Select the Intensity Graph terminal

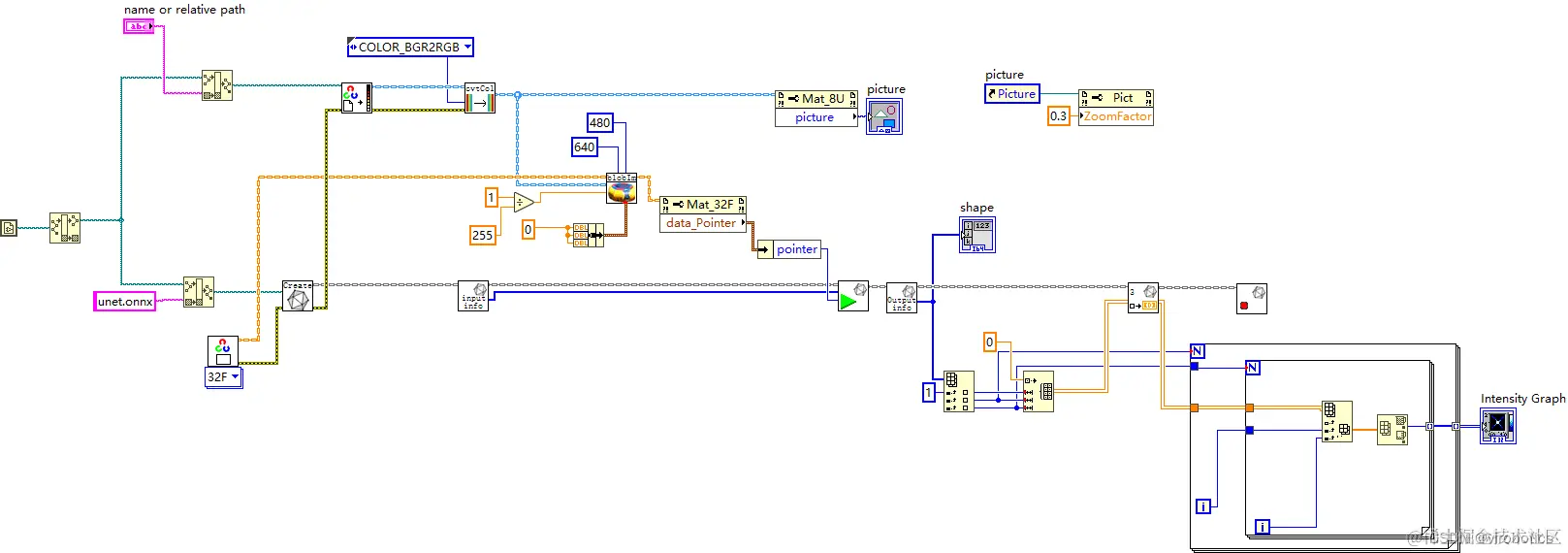click(x=1498, y=426)
